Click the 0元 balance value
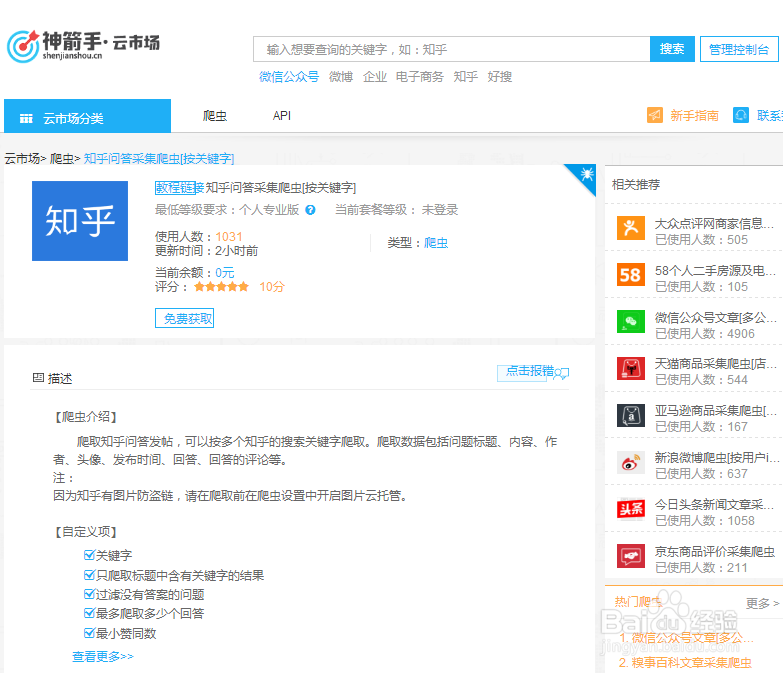Viewport: 783px width, 673px height. click(224, 273)
